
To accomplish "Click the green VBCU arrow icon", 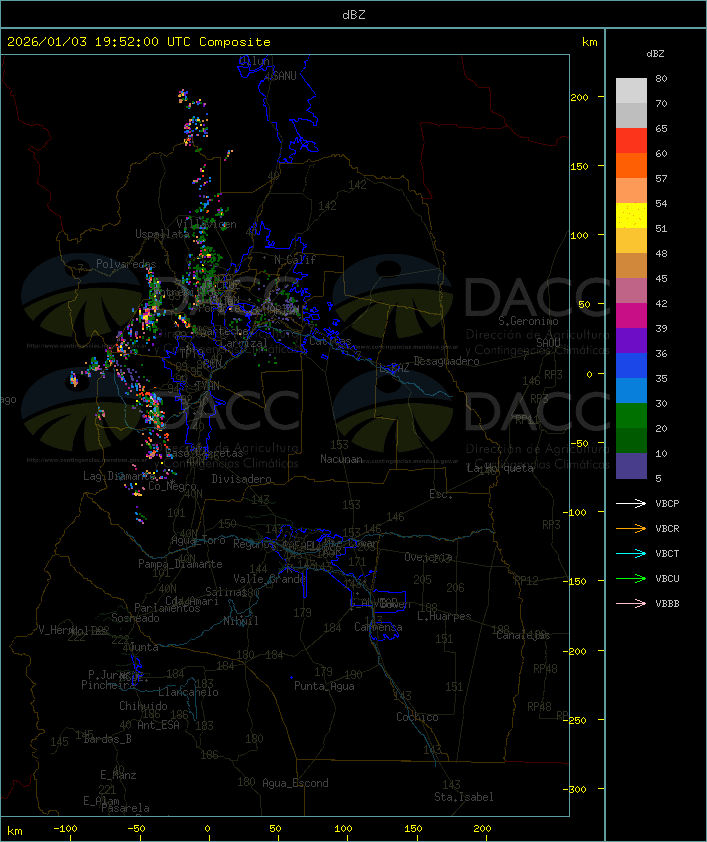I will point(631,579).
